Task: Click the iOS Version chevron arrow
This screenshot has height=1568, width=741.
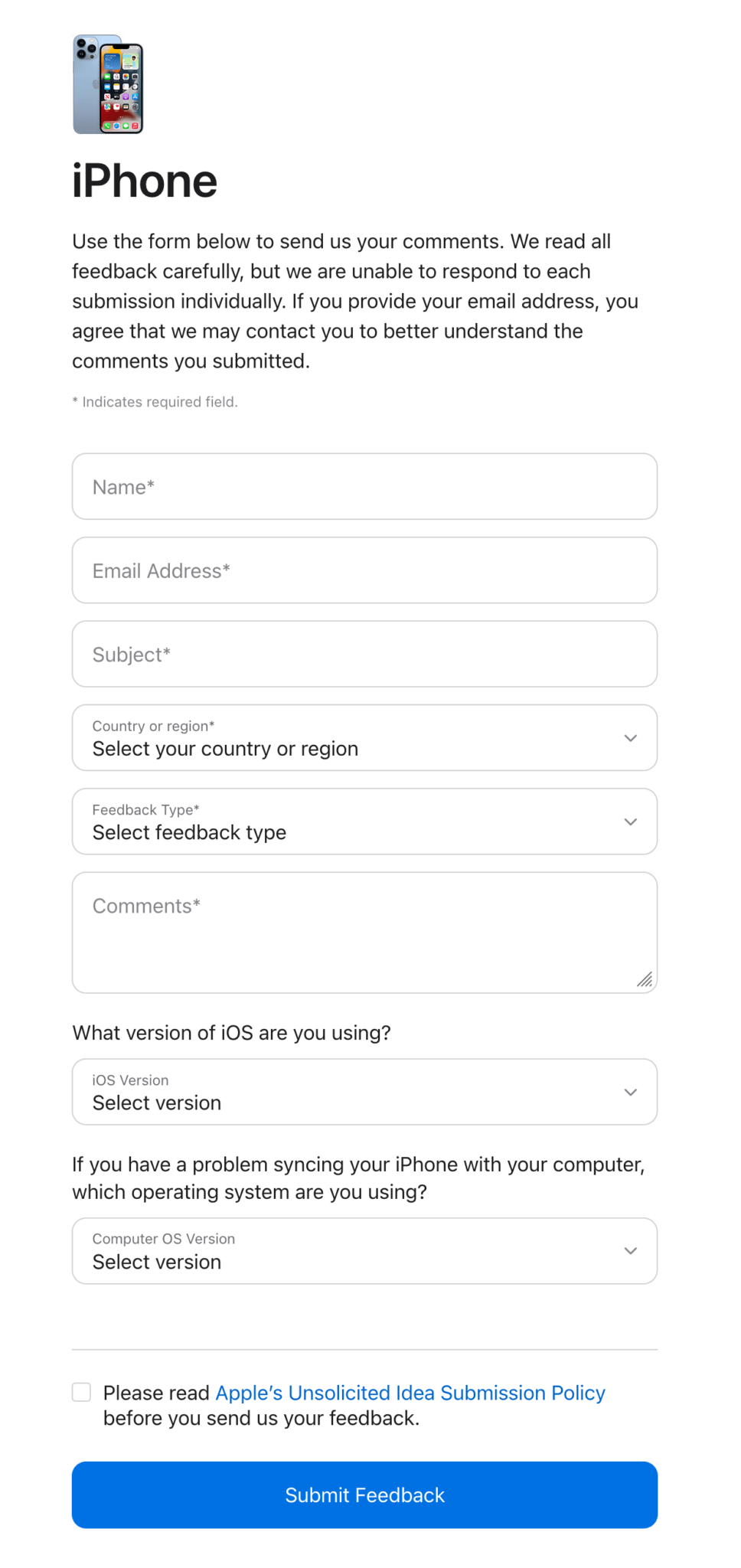Action: tap(630, 1092)
